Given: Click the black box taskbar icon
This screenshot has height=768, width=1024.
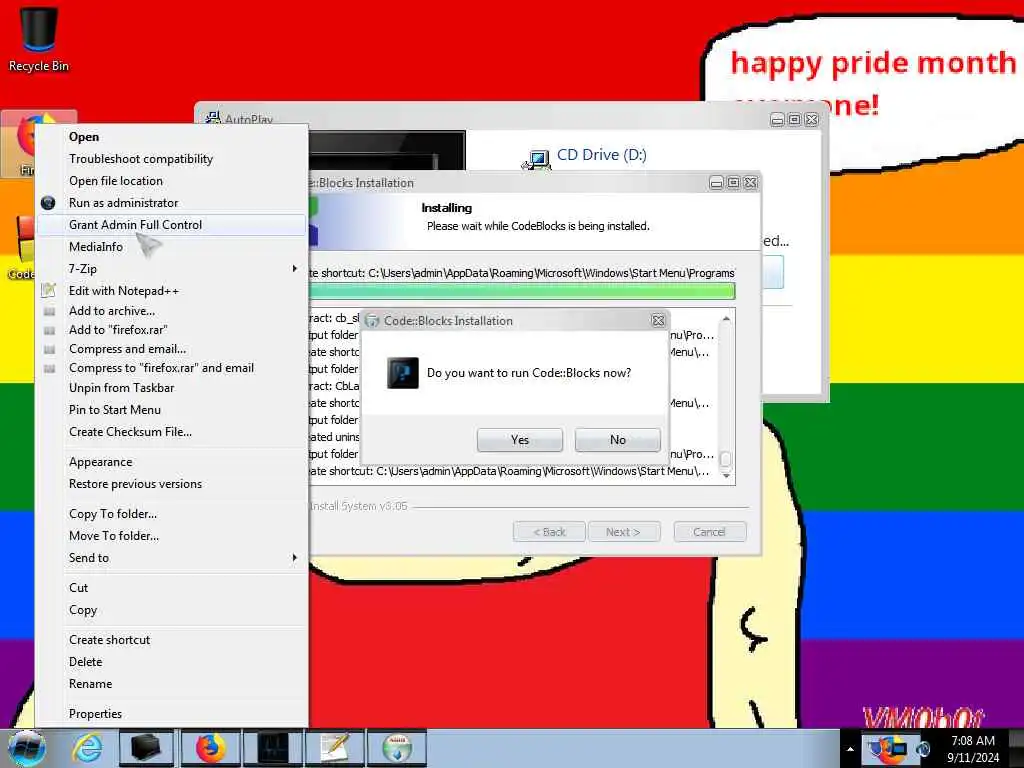Looking at the screenshot, I should (146, 748).
